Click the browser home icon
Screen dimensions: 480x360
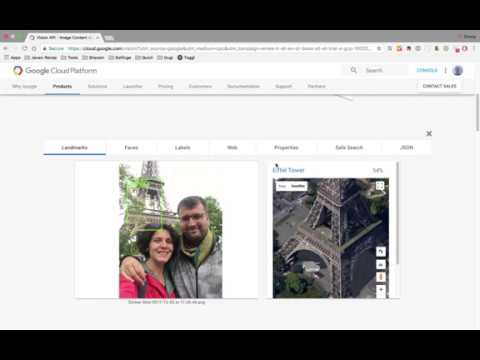34,49
